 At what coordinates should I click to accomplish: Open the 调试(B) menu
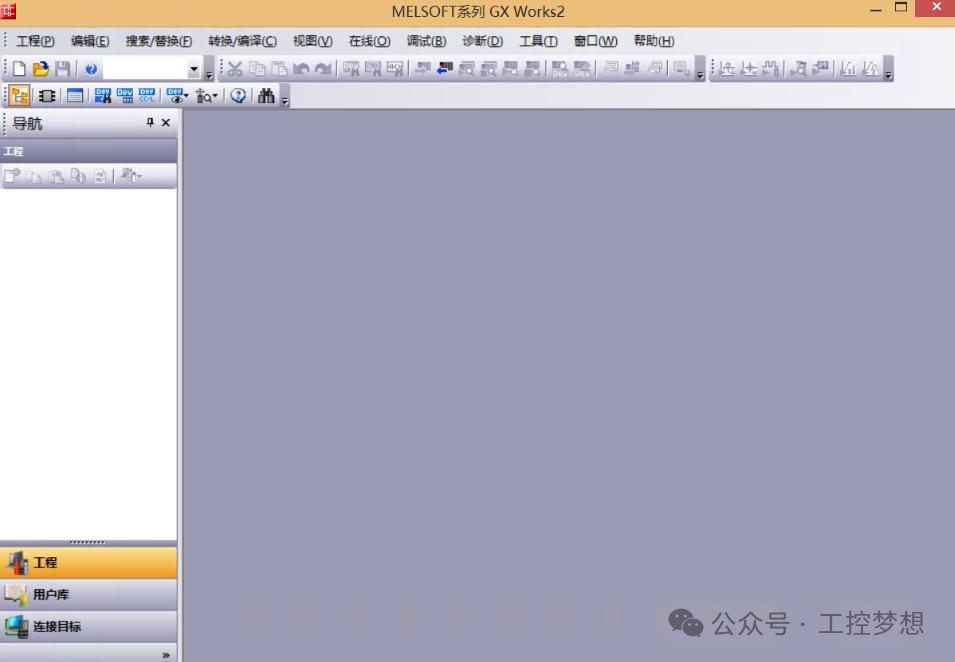coord(426,41)
